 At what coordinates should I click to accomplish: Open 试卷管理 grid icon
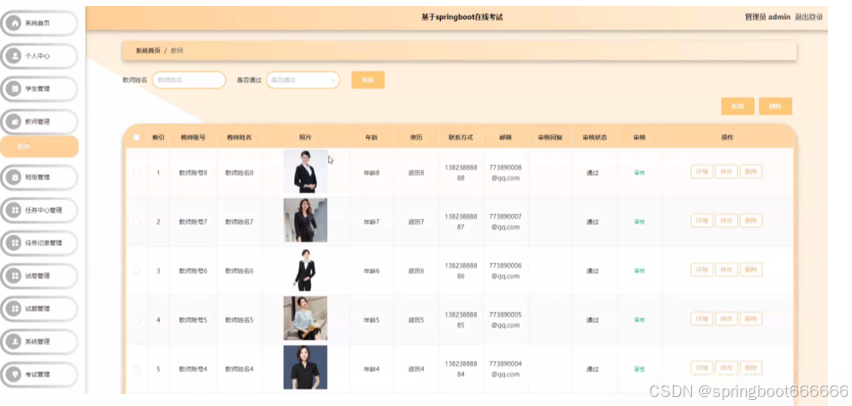pos(13,276)
